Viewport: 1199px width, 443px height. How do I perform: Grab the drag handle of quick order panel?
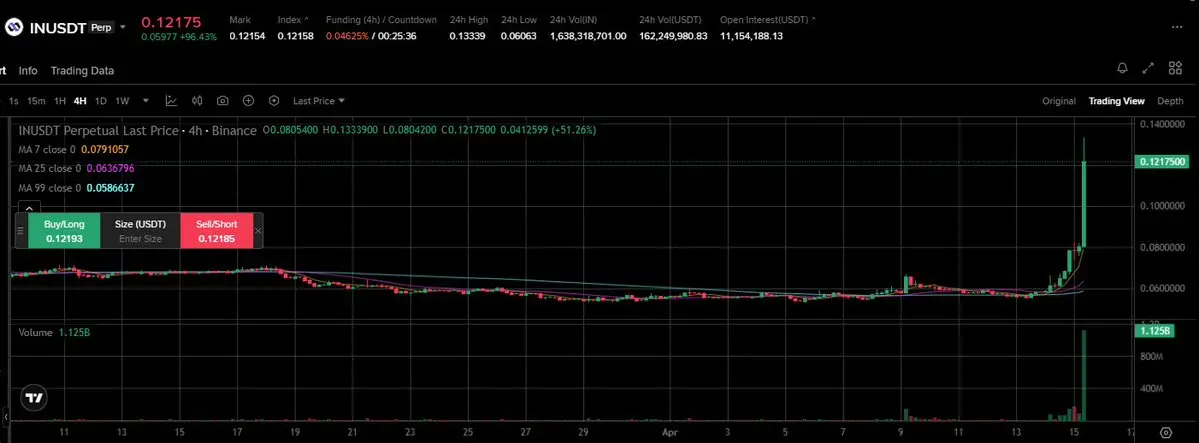point(21,230)
